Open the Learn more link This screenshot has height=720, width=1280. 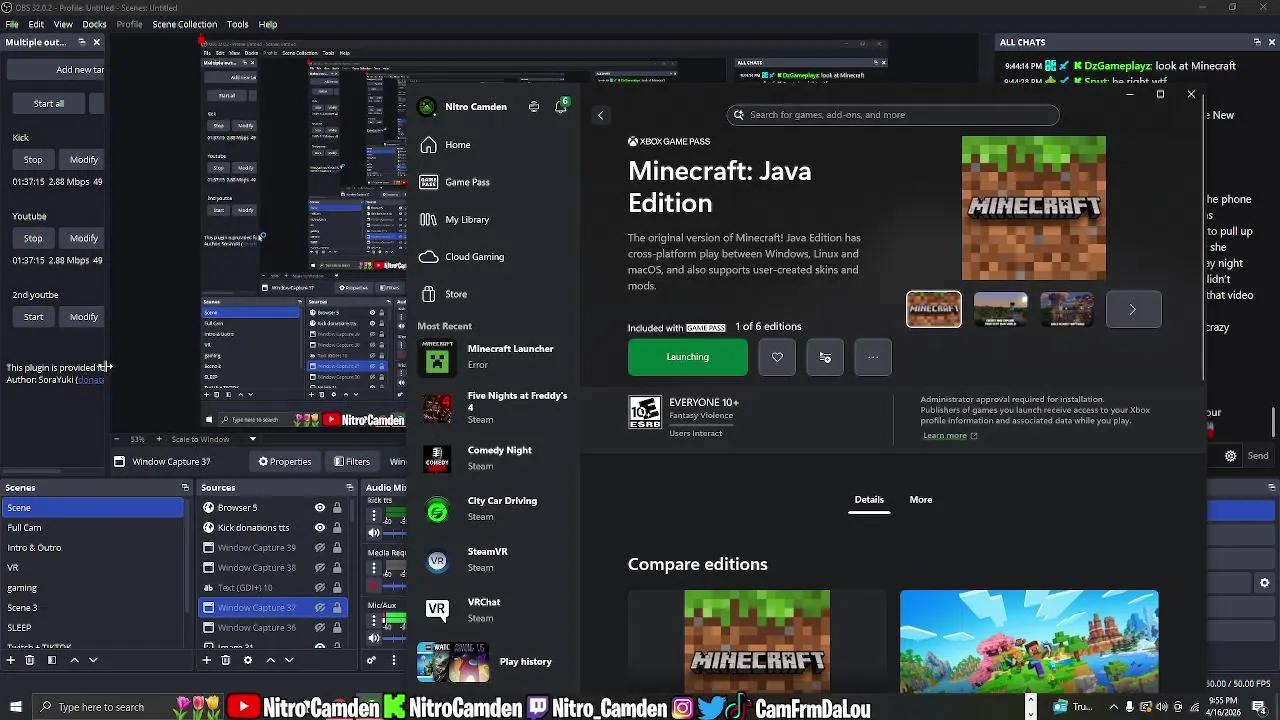(x=950, y=436)
